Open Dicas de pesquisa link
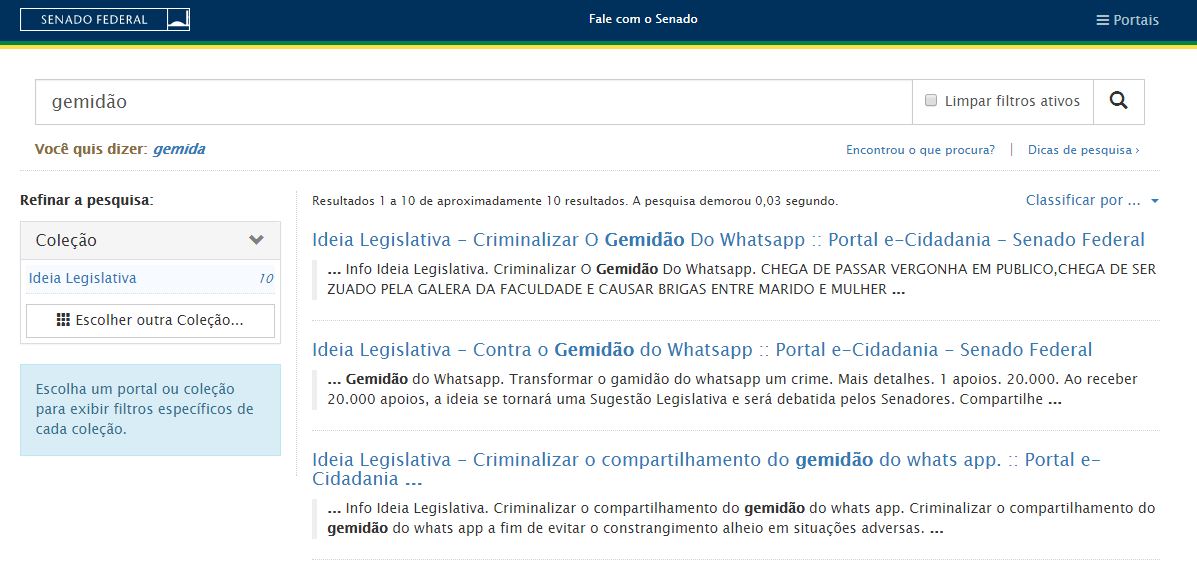The image size is (1197, 569). 1083,150
